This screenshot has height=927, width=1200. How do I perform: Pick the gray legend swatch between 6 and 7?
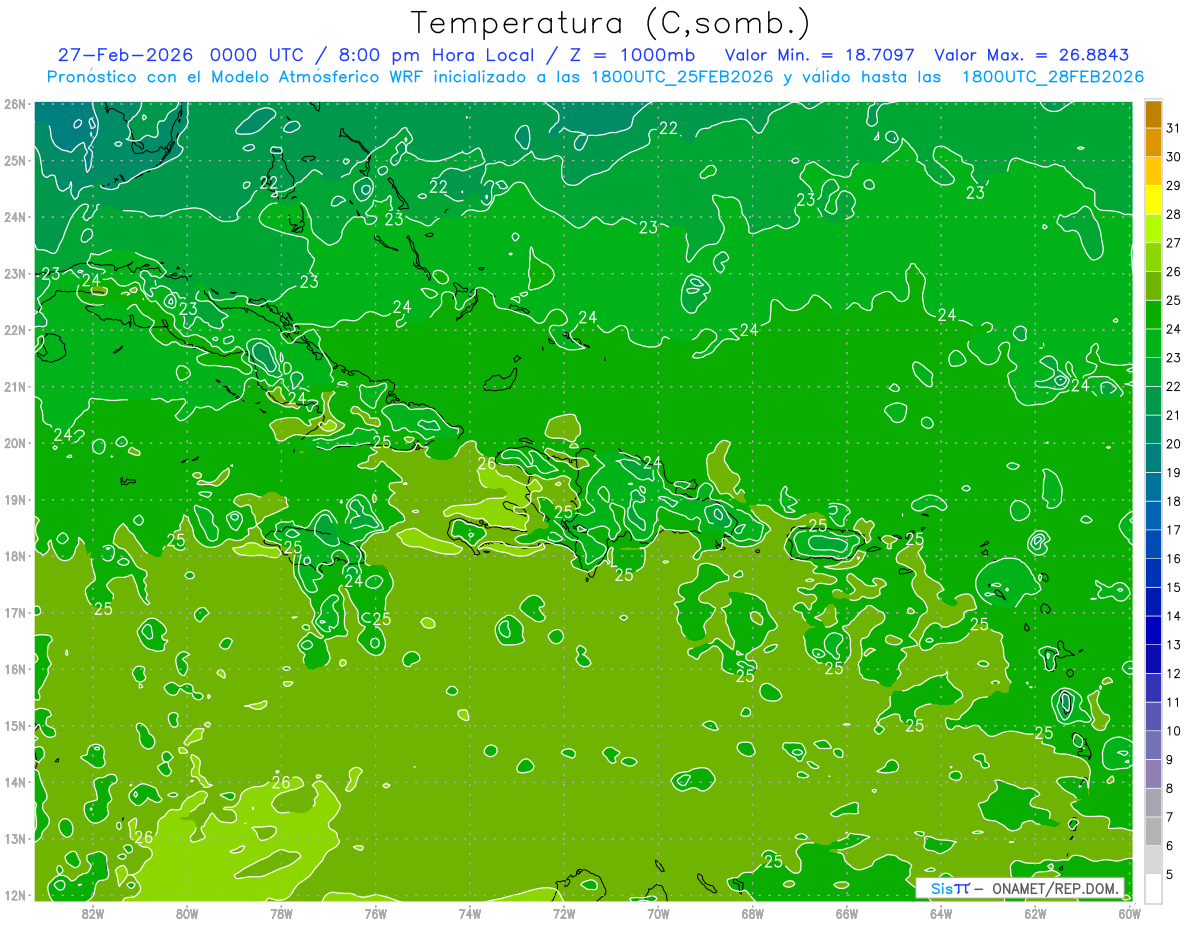point(1152,832)
